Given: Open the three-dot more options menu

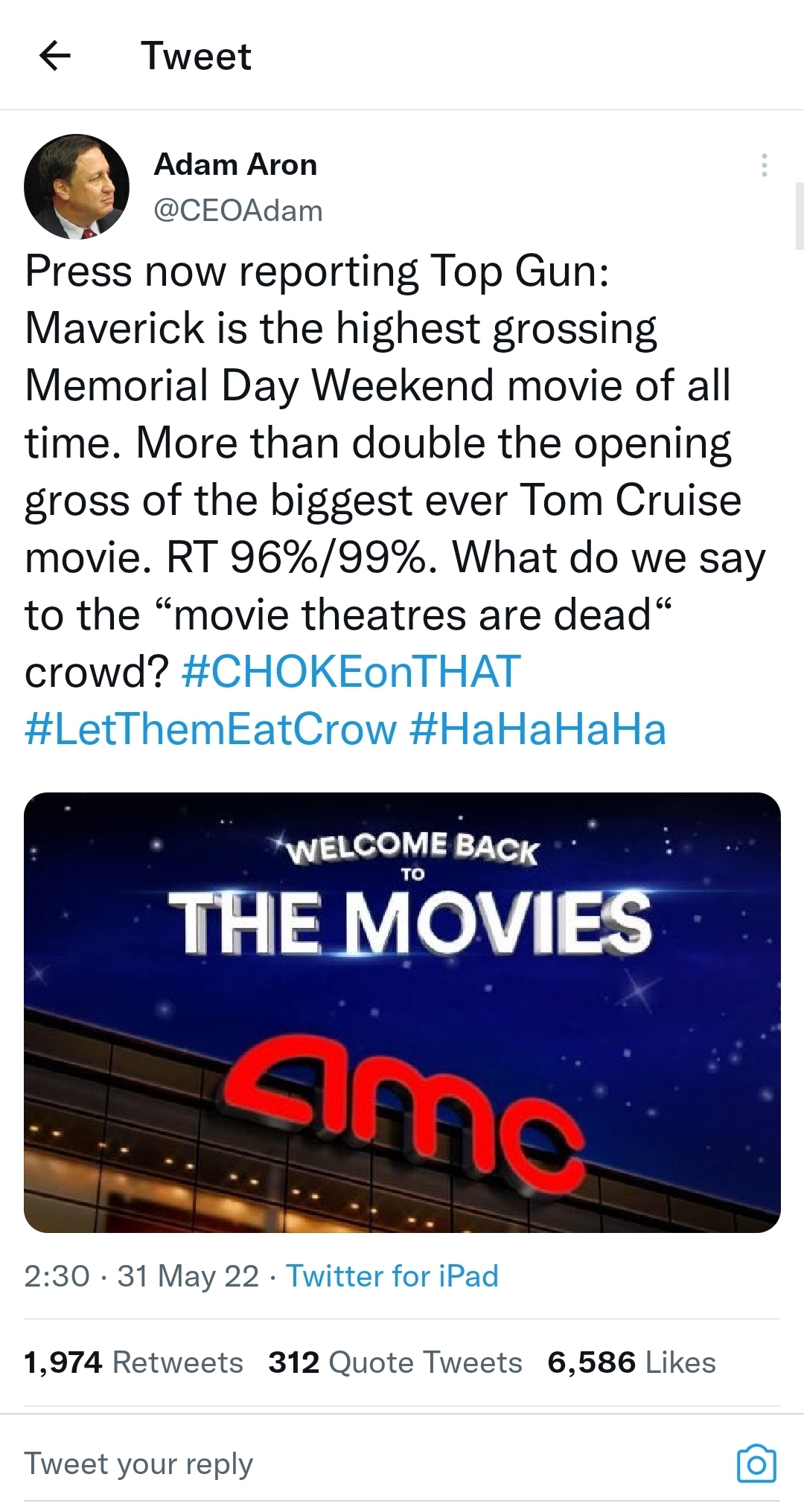Looking at the screenshot, I should coord(764,165).
